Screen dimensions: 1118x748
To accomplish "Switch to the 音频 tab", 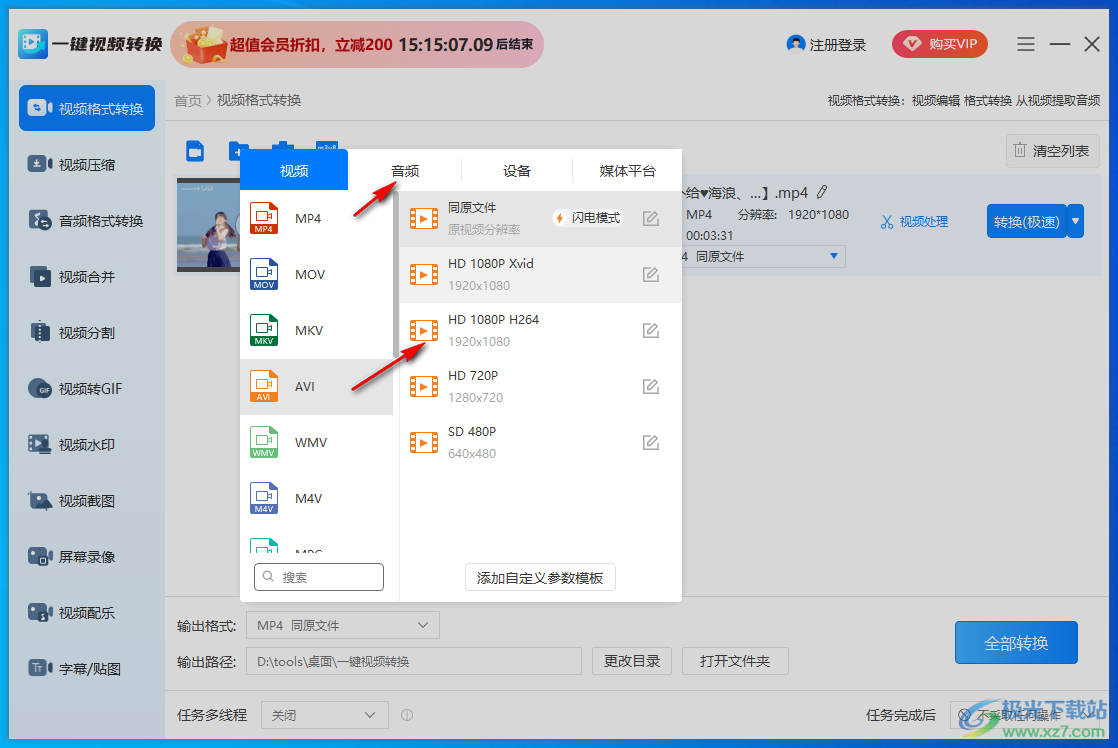I will pyautogui.click(x=405, y=171).
